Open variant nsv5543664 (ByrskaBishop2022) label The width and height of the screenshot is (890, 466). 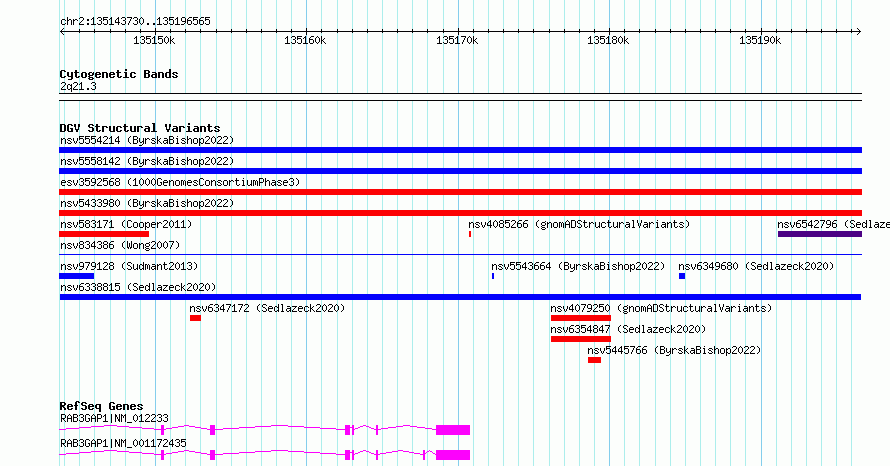point(578,266)
